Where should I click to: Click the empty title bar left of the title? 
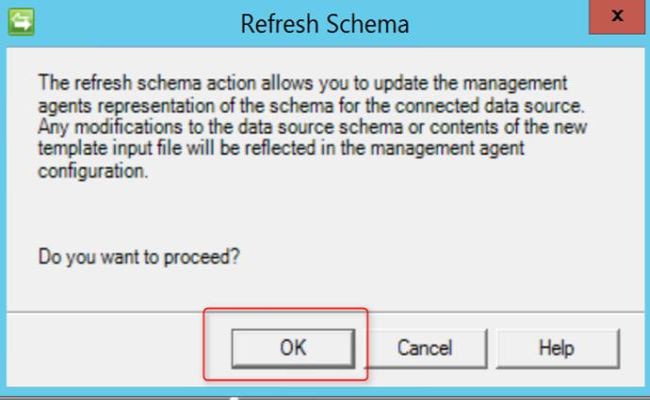pos(130,23)
